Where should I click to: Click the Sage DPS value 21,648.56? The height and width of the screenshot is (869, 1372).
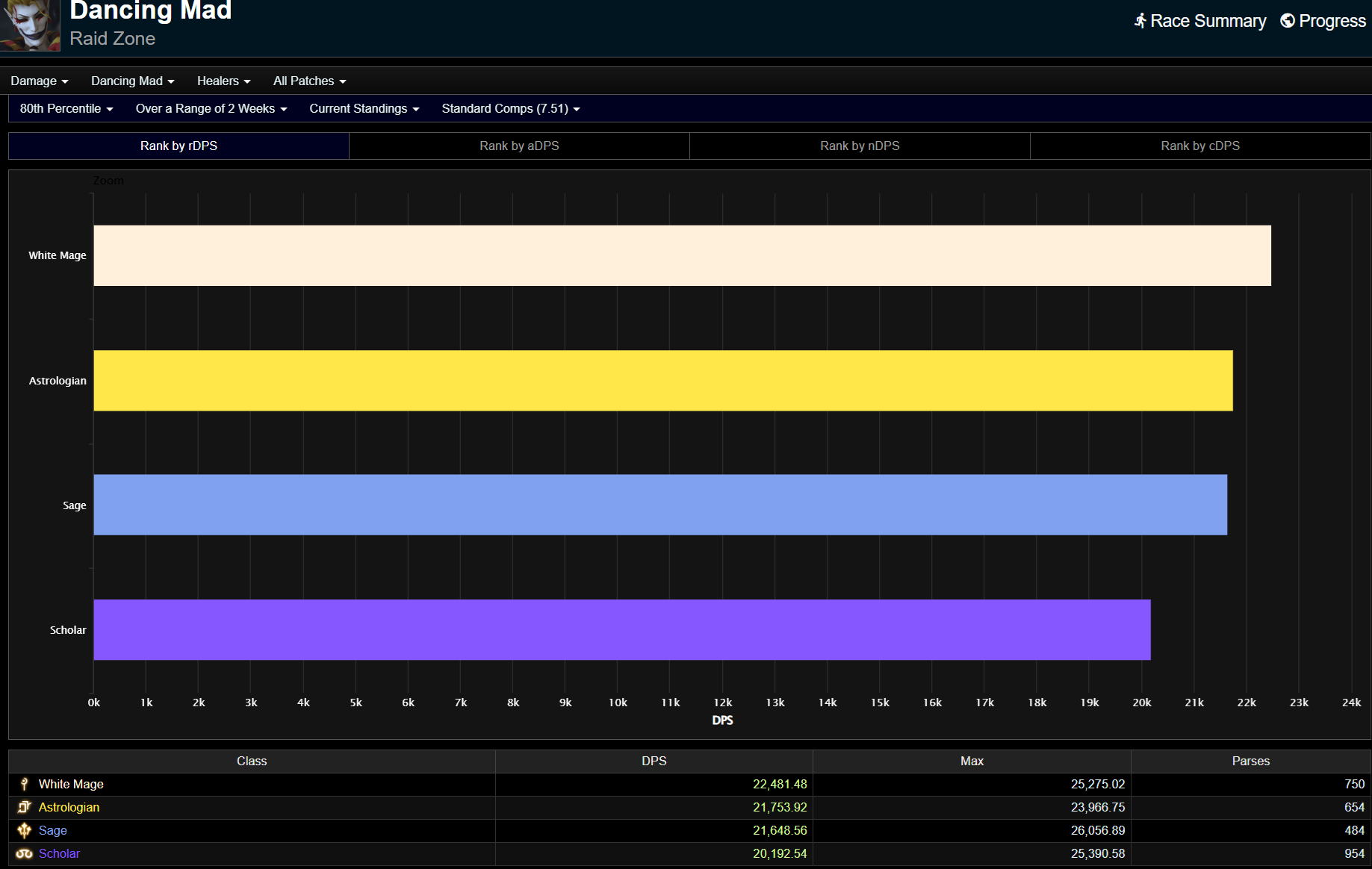point(780,830)
